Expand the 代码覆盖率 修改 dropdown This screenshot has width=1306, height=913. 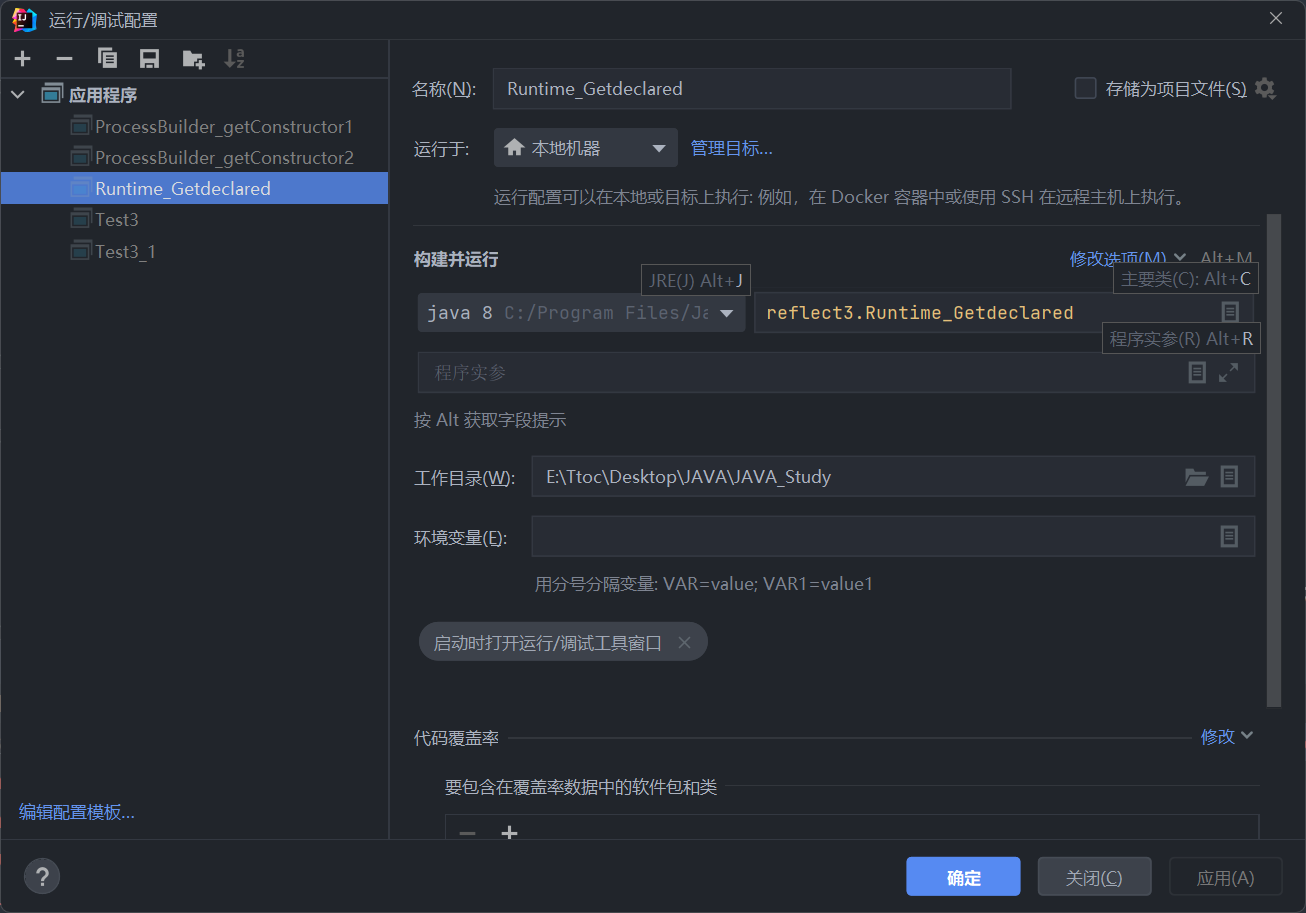tap(1227, 737)
